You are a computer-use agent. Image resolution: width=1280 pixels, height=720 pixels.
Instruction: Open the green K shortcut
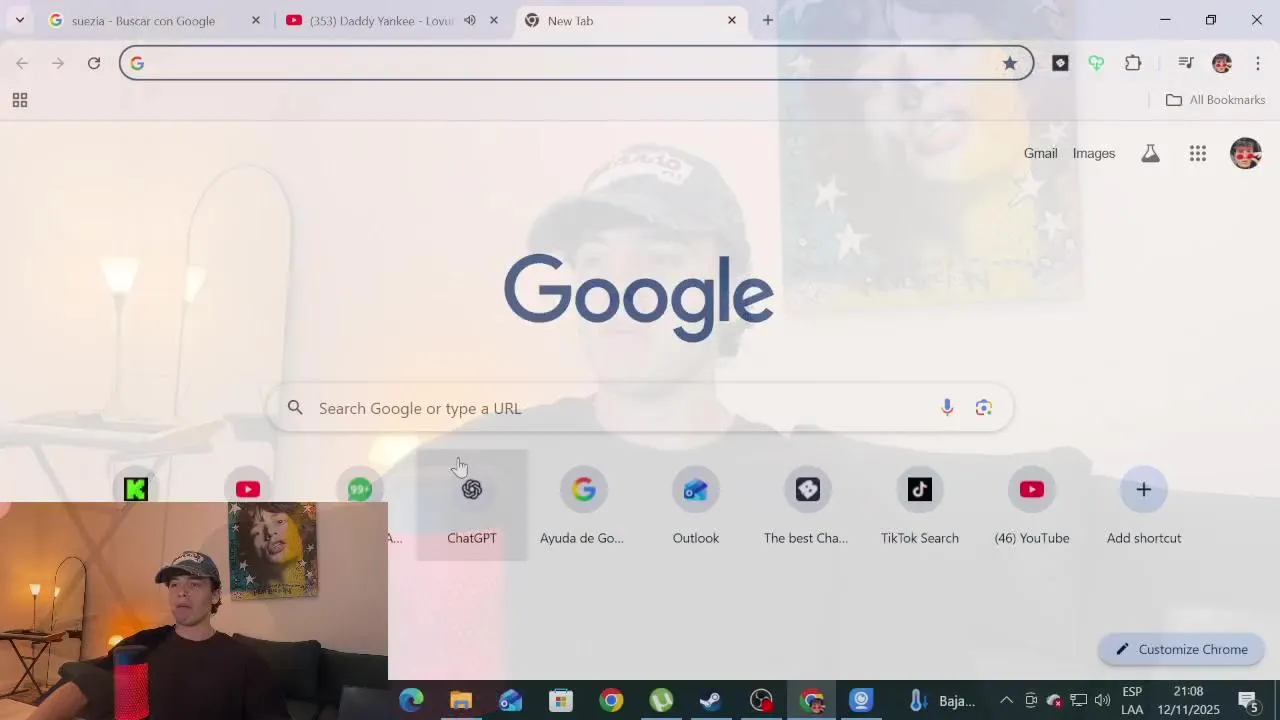tap(136, 489)
